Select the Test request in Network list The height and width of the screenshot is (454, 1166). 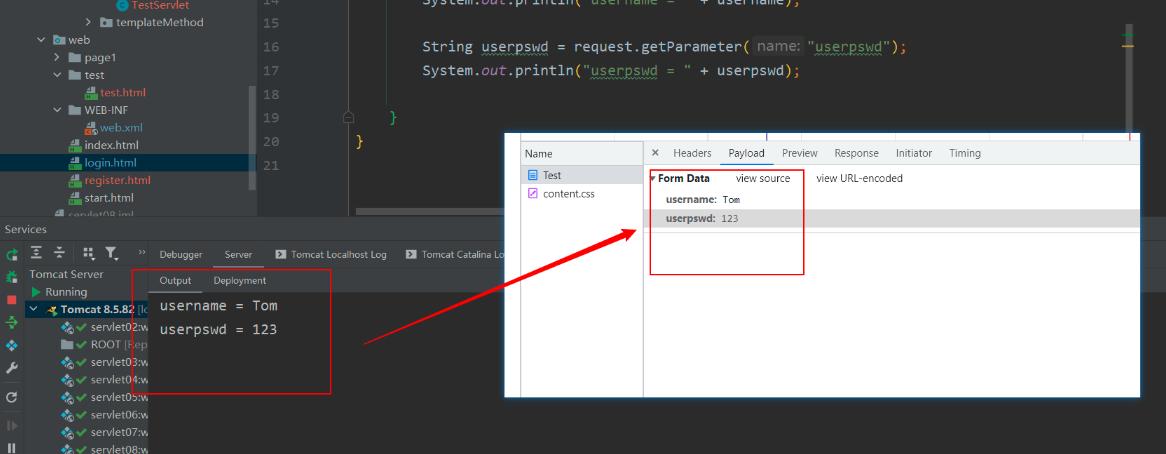point(582,175)
